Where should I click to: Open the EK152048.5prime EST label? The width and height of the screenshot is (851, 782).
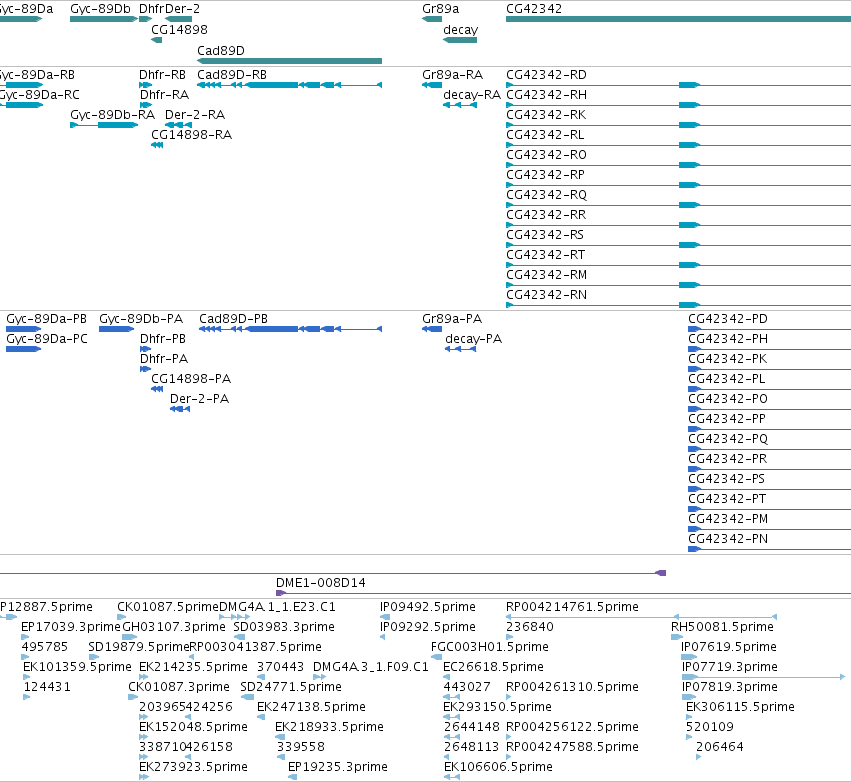point(194,727)
